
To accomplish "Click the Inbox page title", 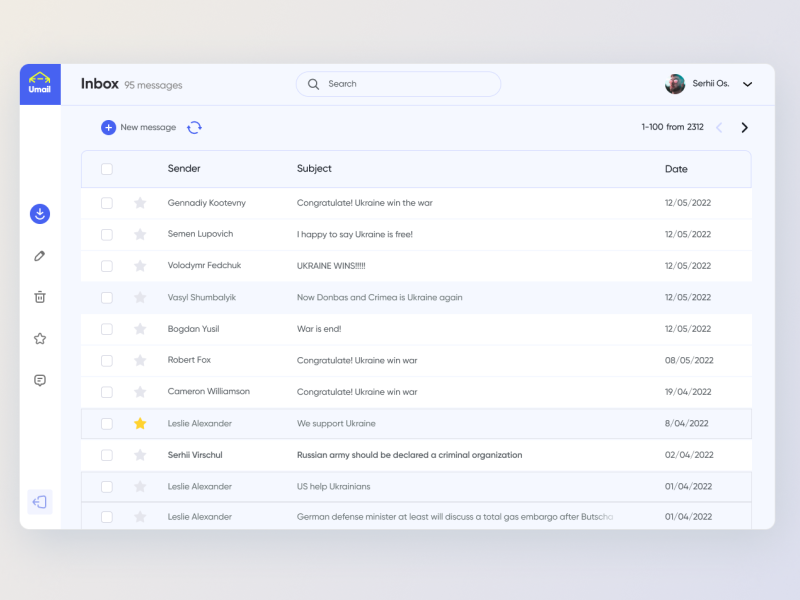I will tap(99, 84).
